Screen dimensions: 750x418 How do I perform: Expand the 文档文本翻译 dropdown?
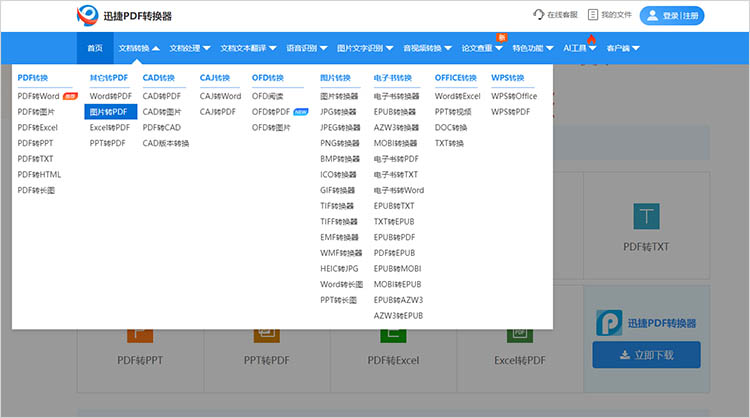pyautogui.click(x=248, y=48)
